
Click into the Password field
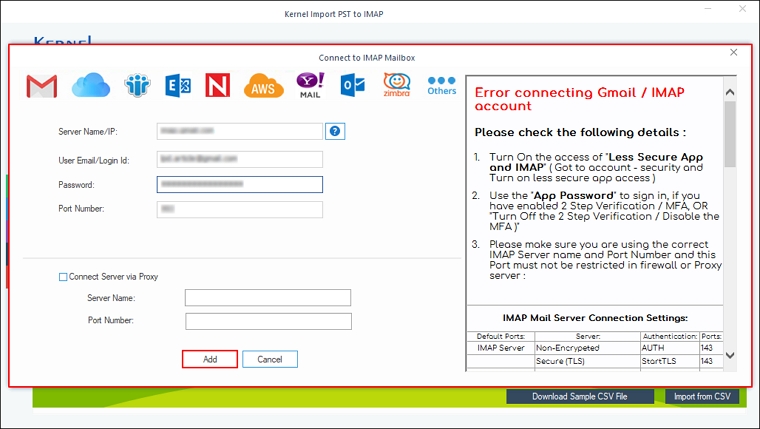pyautogui.click(x=239, y=184)
